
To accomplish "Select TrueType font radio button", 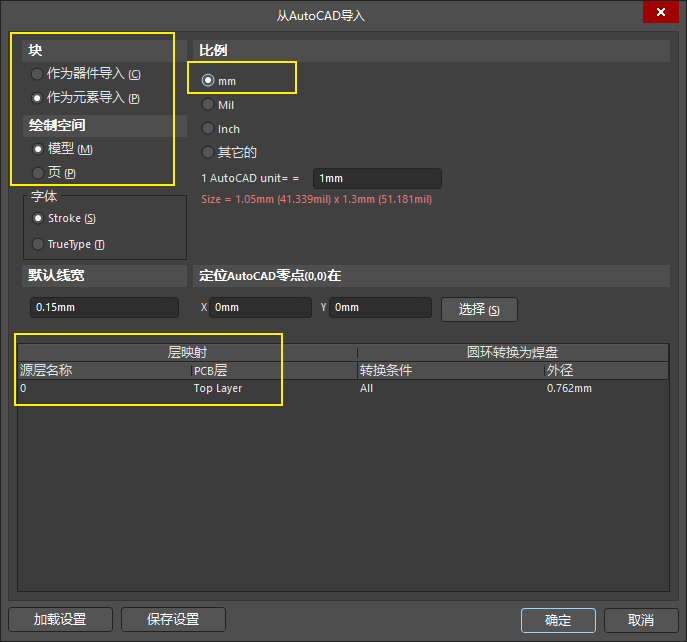I will pyautogui.click(x=38, y=244).
